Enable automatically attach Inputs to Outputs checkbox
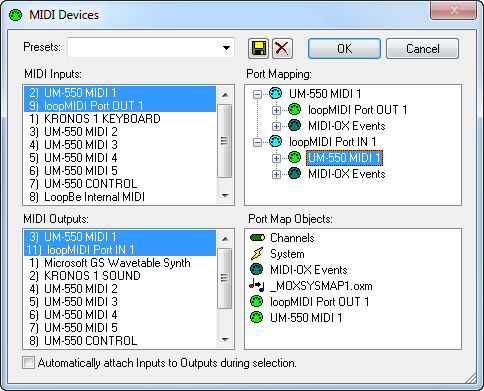484x391 pixels. (x=28, y=363)
